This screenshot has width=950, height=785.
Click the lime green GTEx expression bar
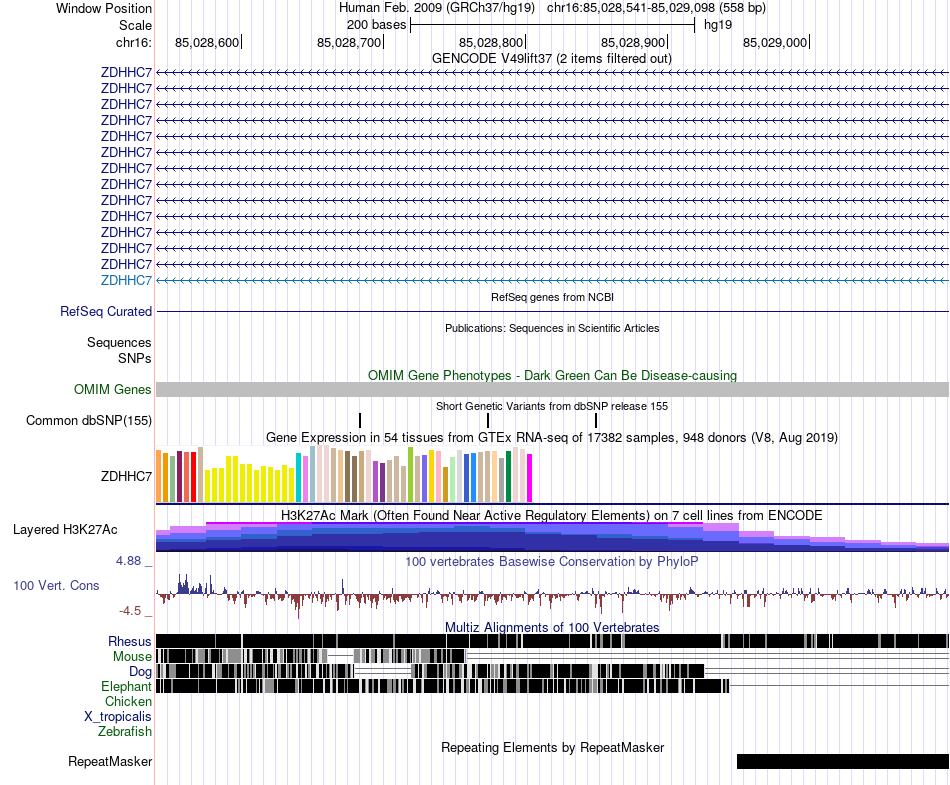tap(410, 475)
